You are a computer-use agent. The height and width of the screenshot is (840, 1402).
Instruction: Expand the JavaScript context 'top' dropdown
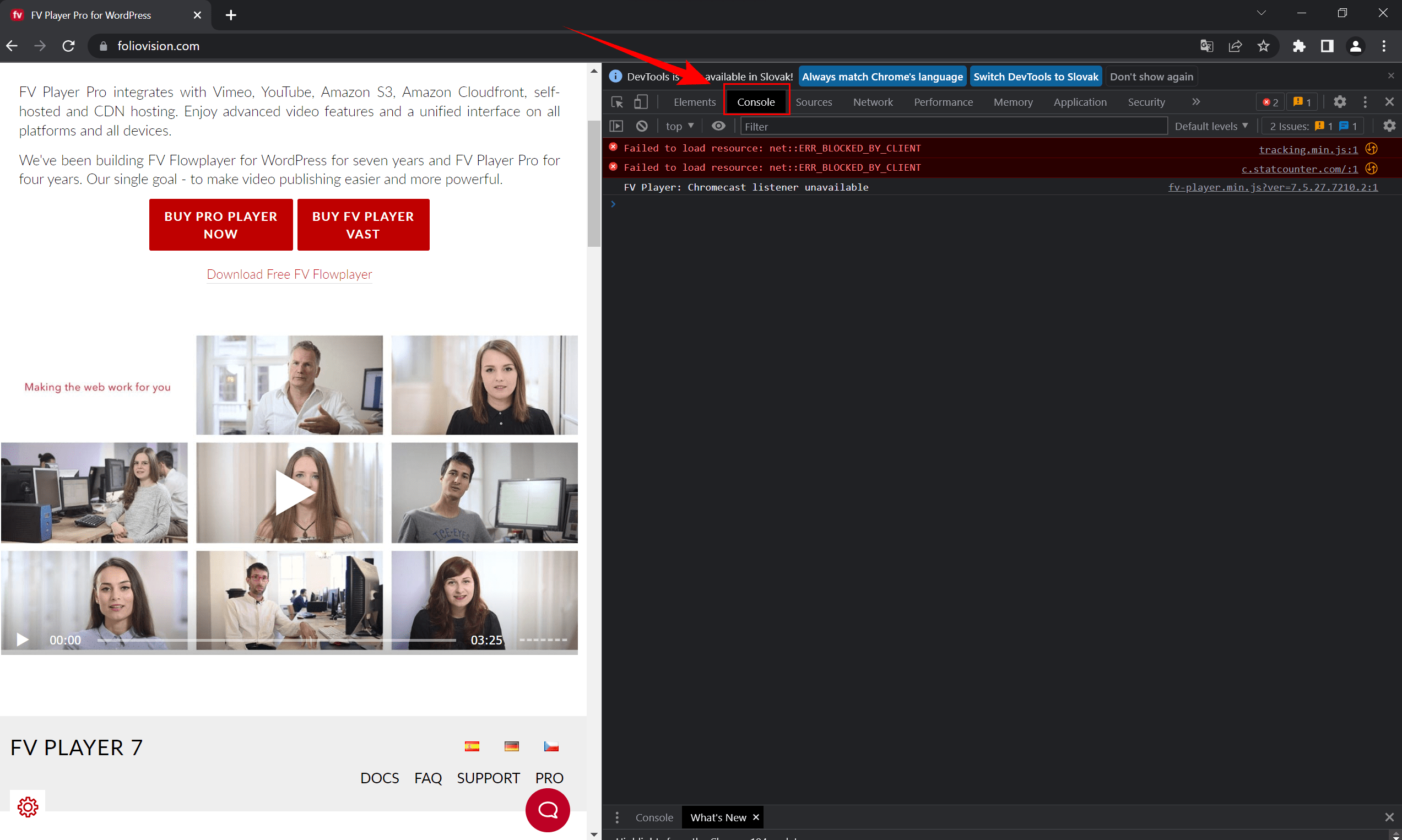[x=679, y=126]
